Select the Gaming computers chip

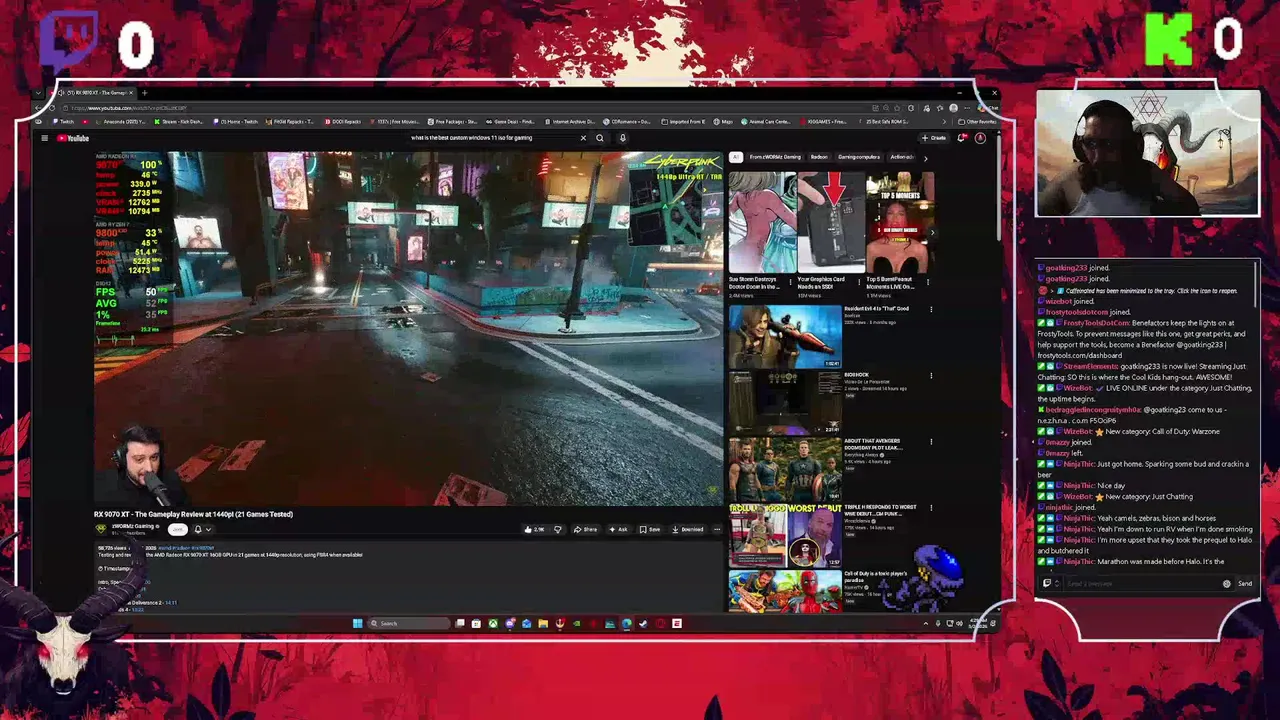(x=859, y=157)
